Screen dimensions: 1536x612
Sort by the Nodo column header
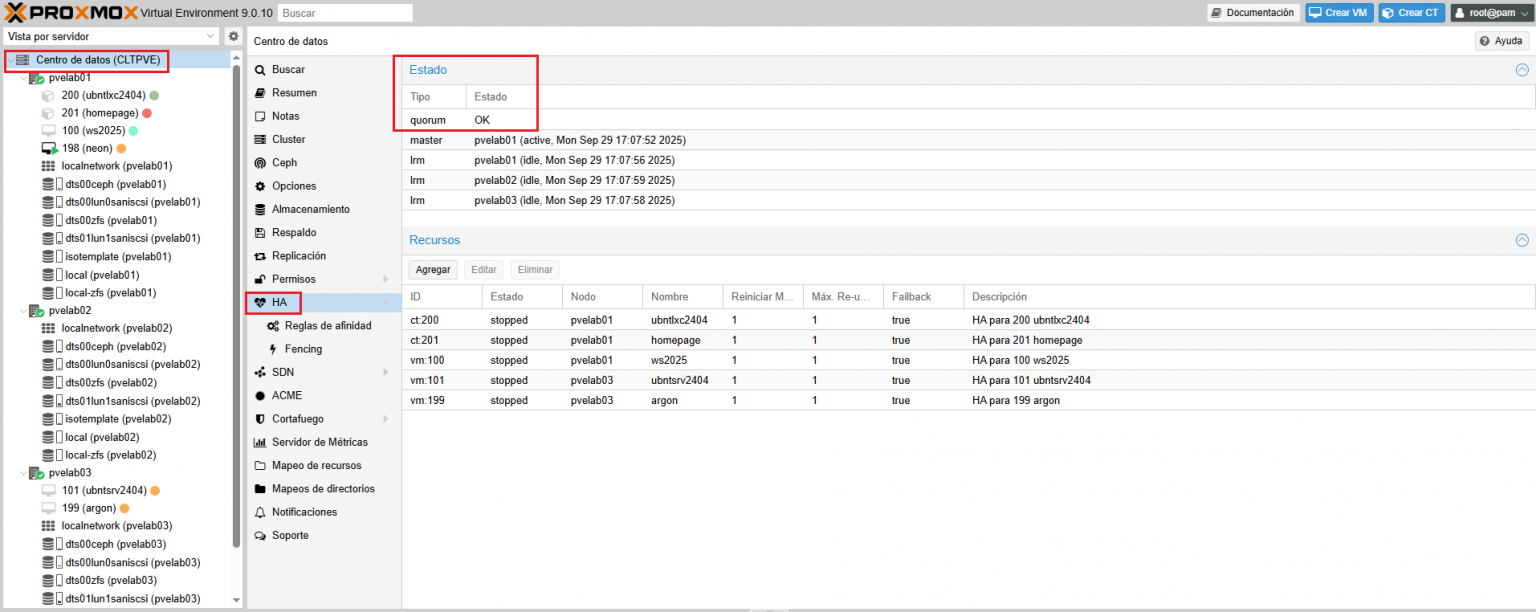(602, 297)
